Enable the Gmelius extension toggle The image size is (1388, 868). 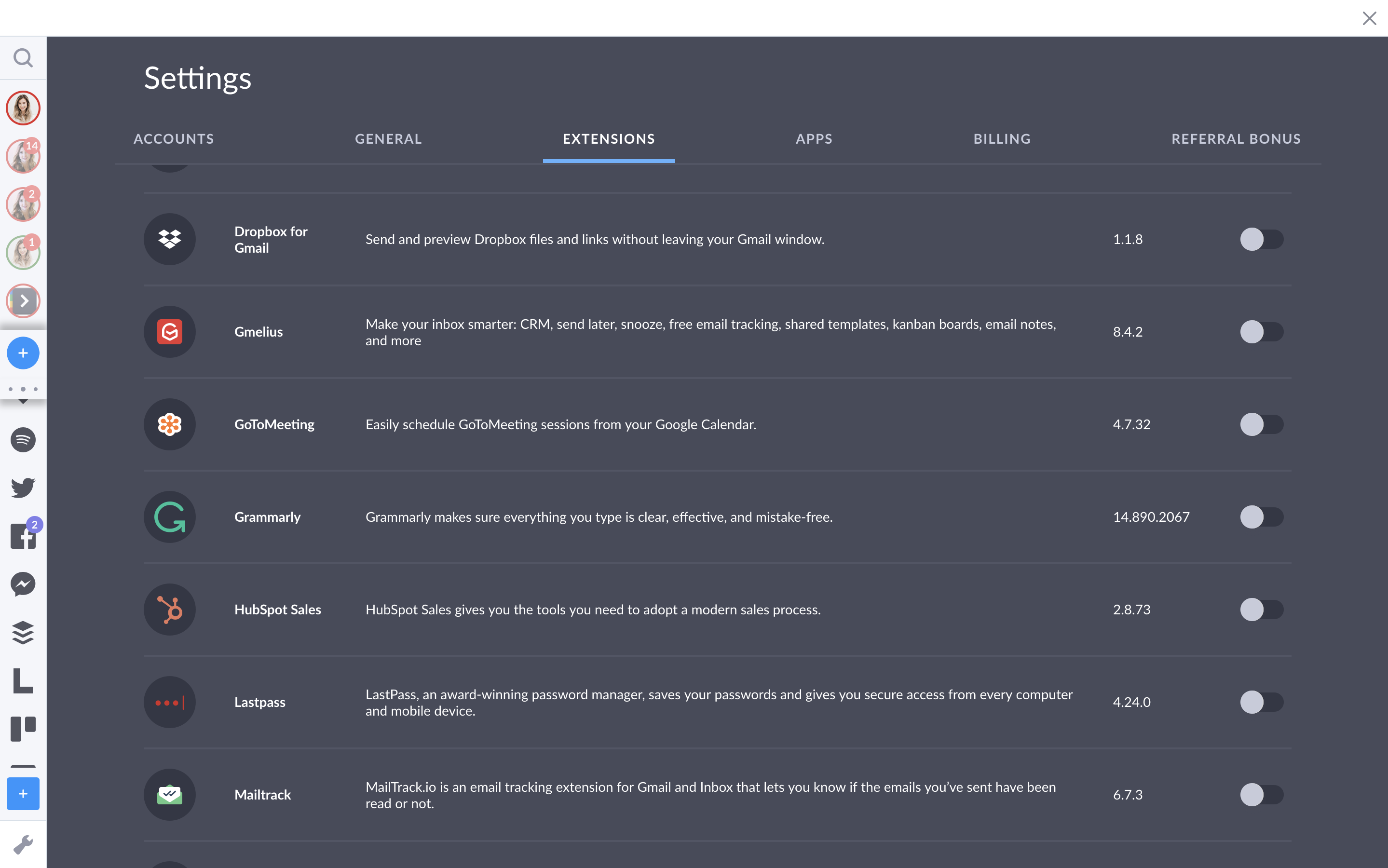pyautogui.click(x=1262, y=332)
